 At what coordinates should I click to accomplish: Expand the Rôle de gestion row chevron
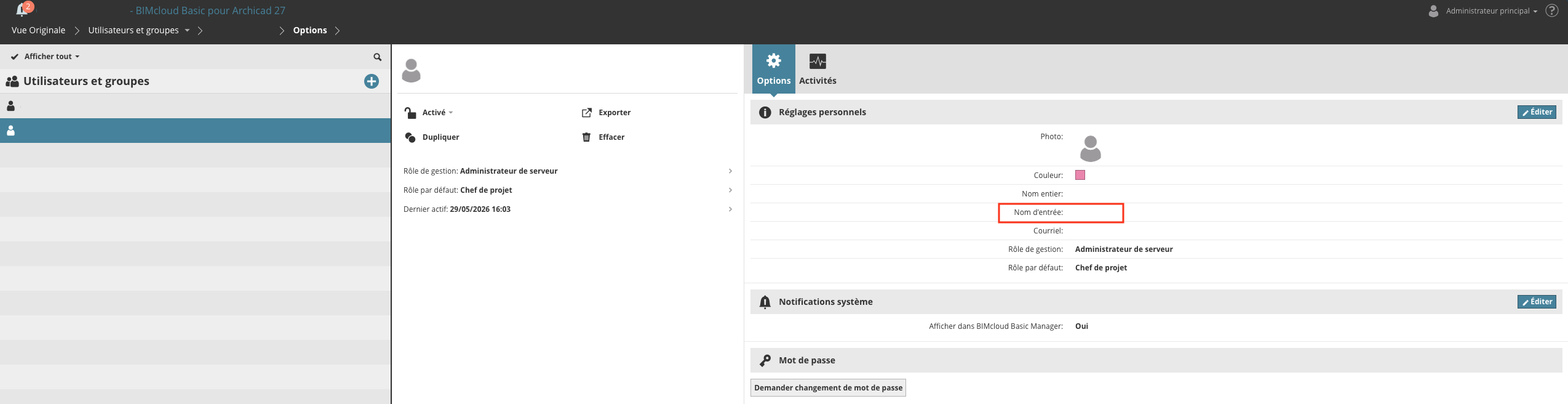730,171
